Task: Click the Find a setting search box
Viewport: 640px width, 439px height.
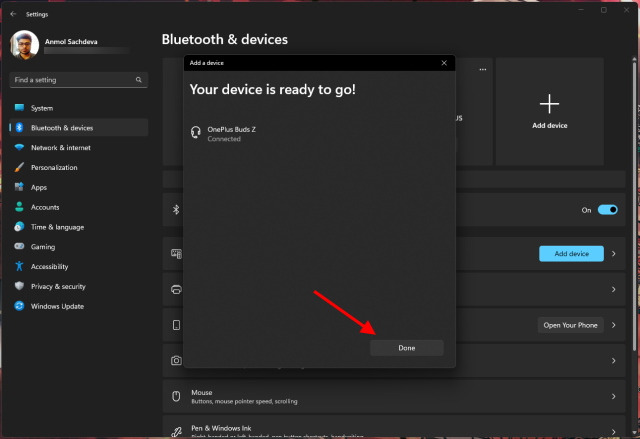Action: [78, 80]
